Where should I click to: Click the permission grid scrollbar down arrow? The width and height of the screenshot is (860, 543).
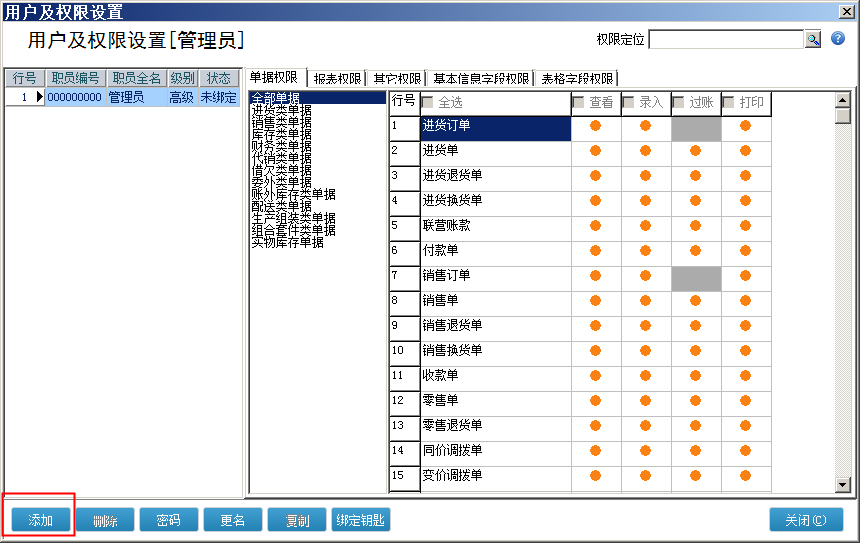coord(842,485)
